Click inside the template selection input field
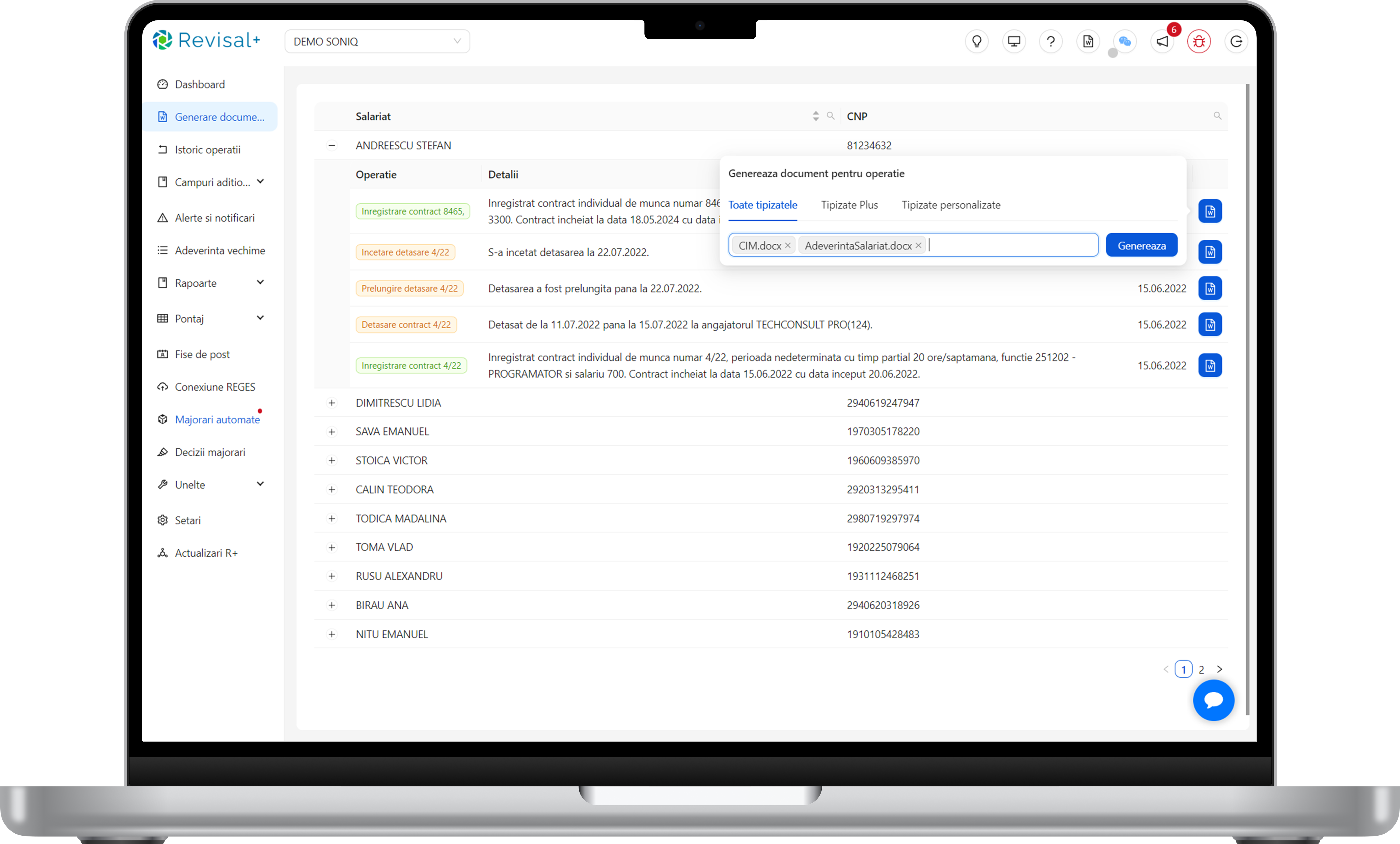This screenshot has width=1400, height=844. pyautogui.click(x=914, y=246)
